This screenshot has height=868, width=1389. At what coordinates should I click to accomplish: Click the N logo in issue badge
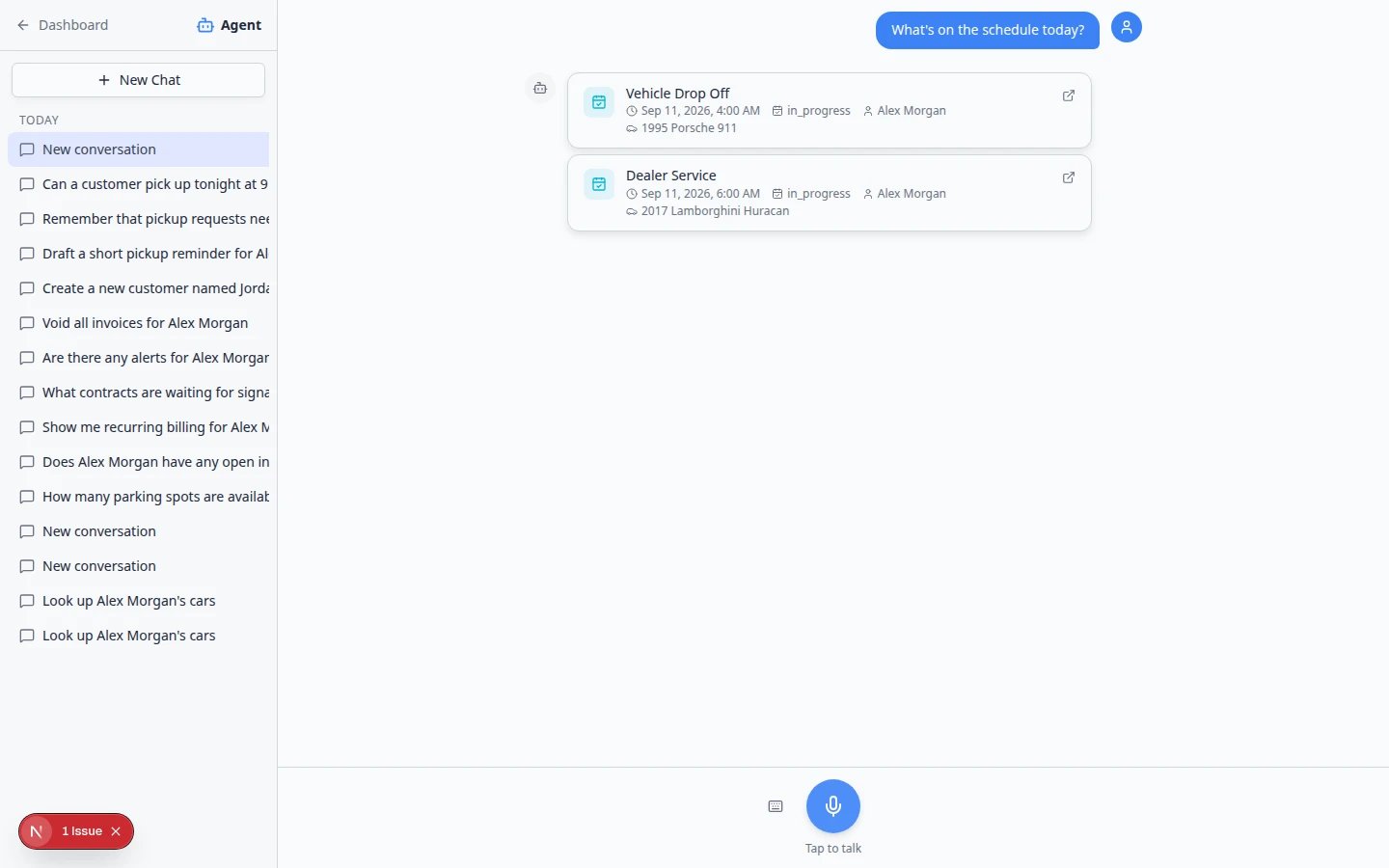click(36, 831)
